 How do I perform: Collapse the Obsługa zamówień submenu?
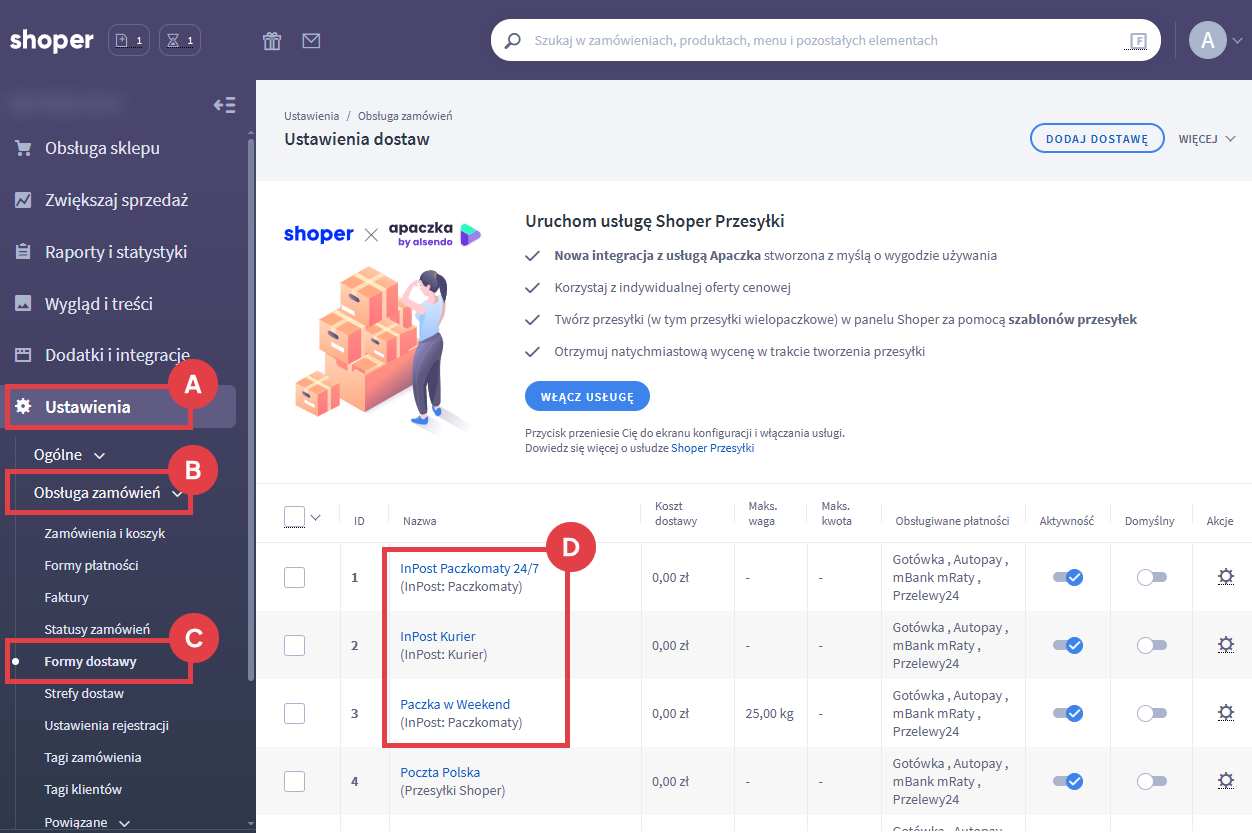click(177, 493)
